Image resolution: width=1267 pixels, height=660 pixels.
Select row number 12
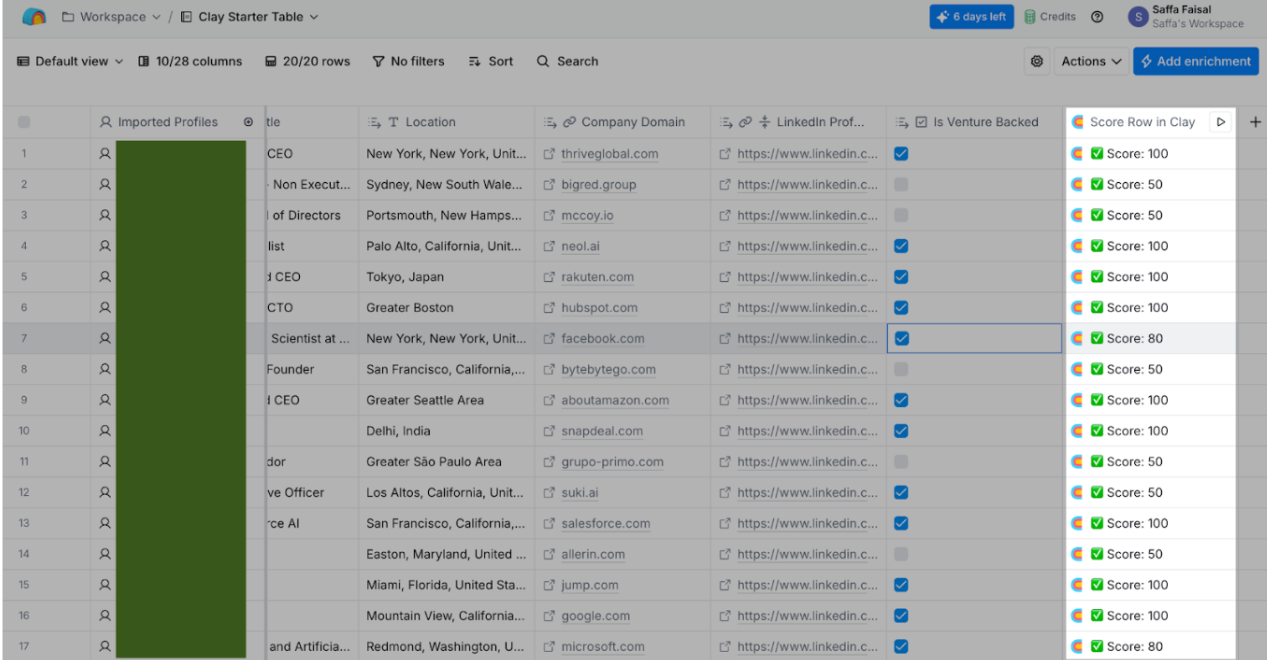pyautogui.click(x=24, y=493)
